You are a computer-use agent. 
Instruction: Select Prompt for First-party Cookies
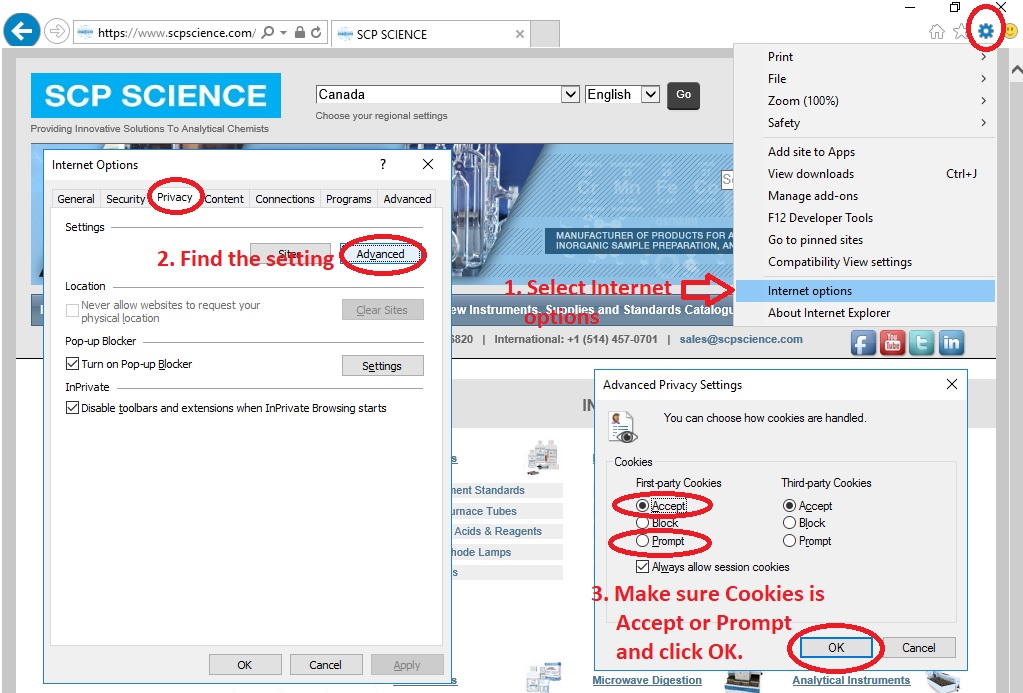click(643, 541)
